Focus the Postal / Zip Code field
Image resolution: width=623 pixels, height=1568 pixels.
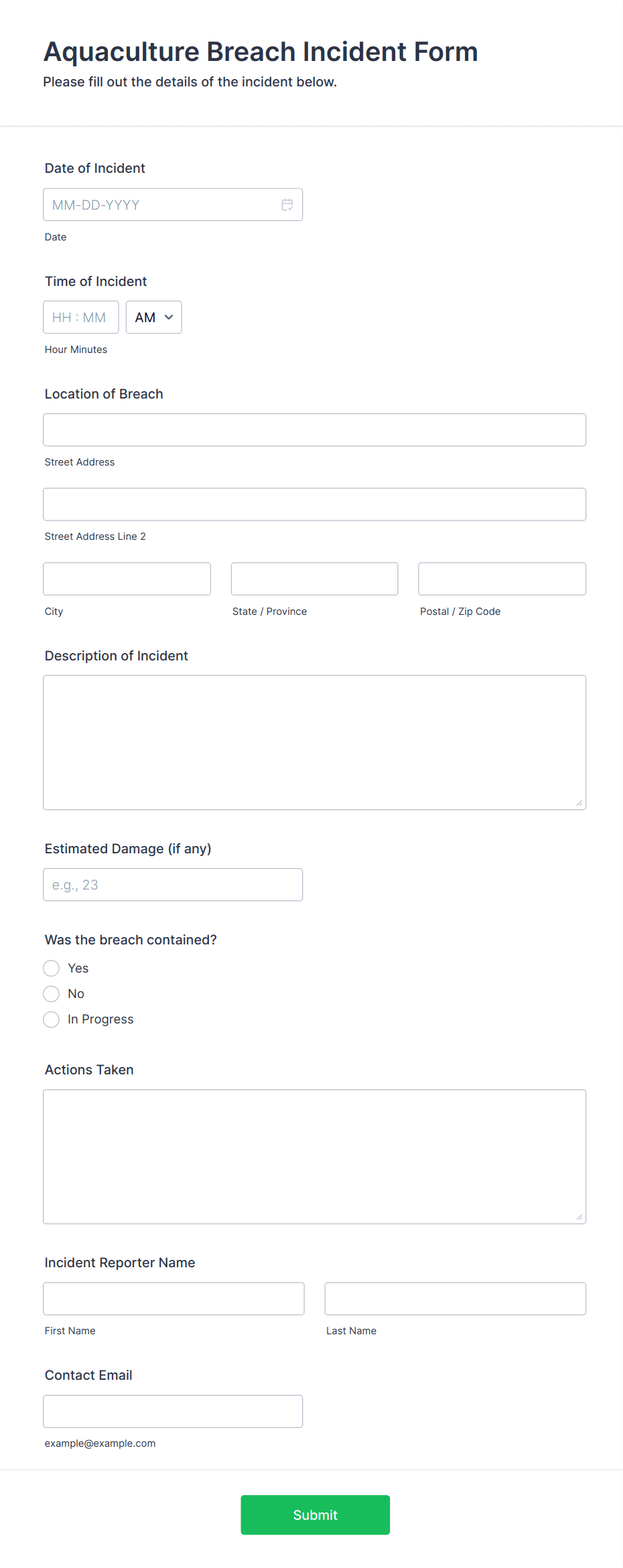pos(501,578)
